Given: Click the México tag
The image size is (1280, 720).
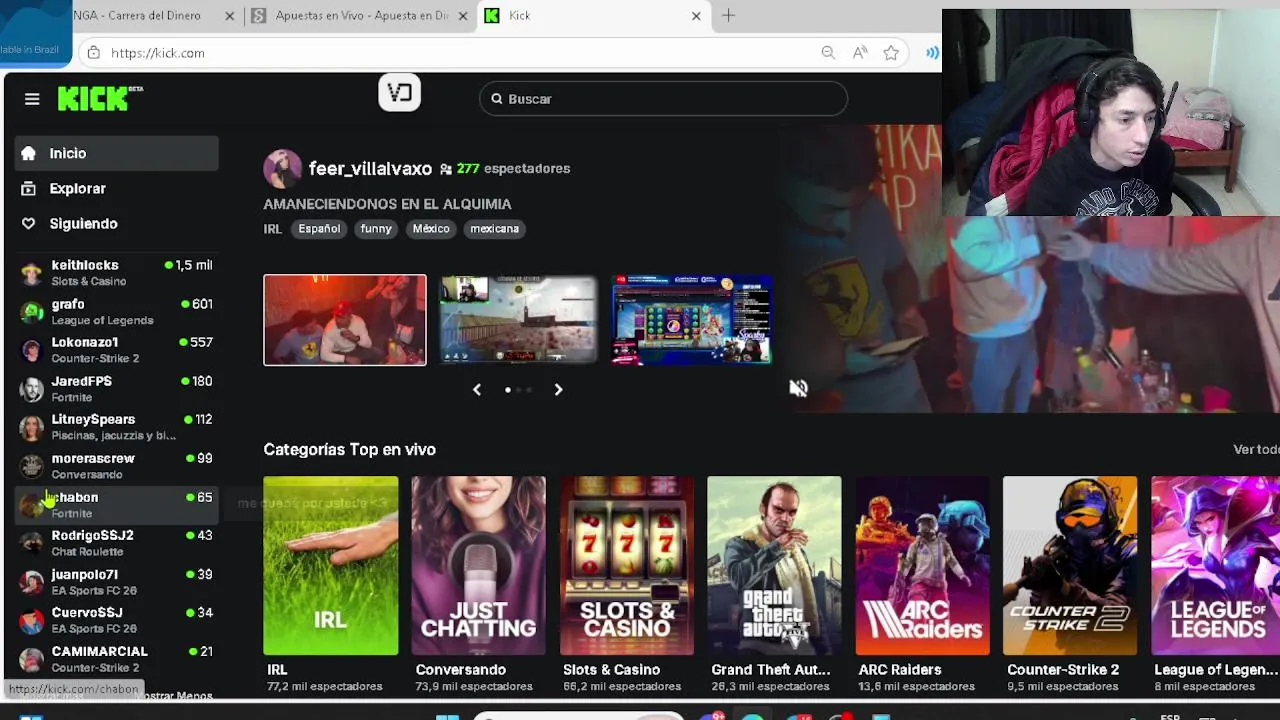Looking at the screenshot, I should [x=431, y=229].
